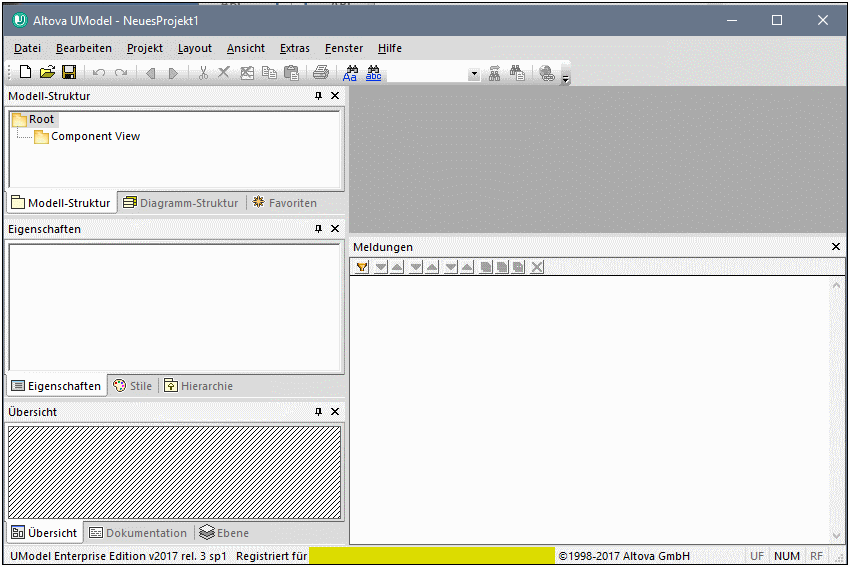Toggle pin on Modell-Struktur panel
Screen dimensions: 850x567
319,96
